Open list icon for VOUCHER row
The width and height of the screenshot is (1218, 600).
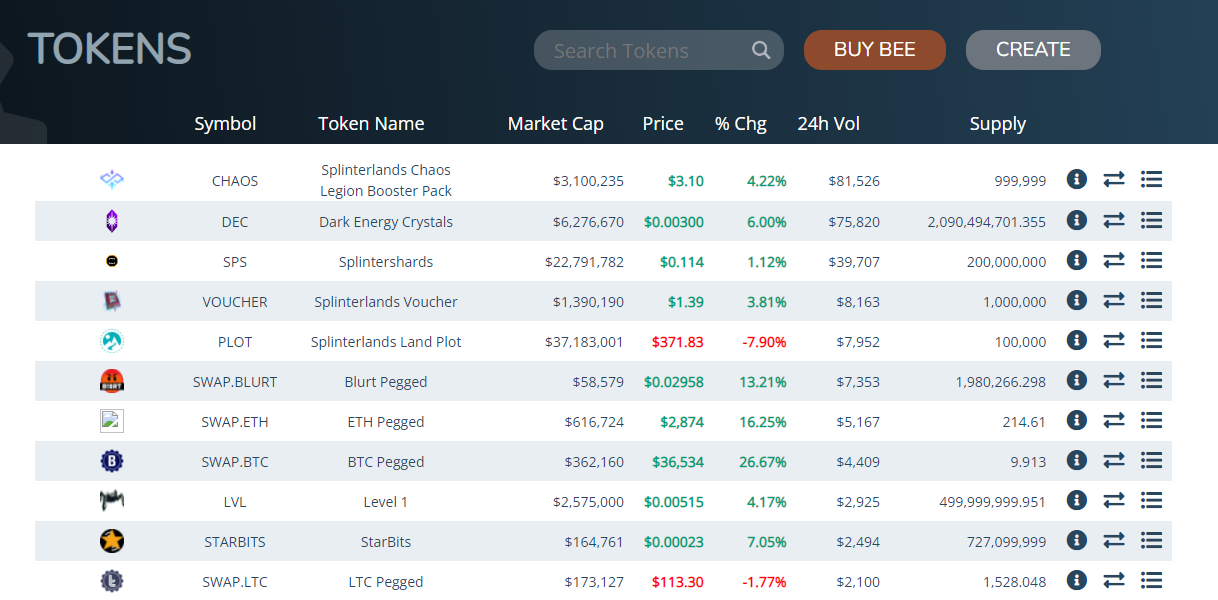(x=1151, y=300)
